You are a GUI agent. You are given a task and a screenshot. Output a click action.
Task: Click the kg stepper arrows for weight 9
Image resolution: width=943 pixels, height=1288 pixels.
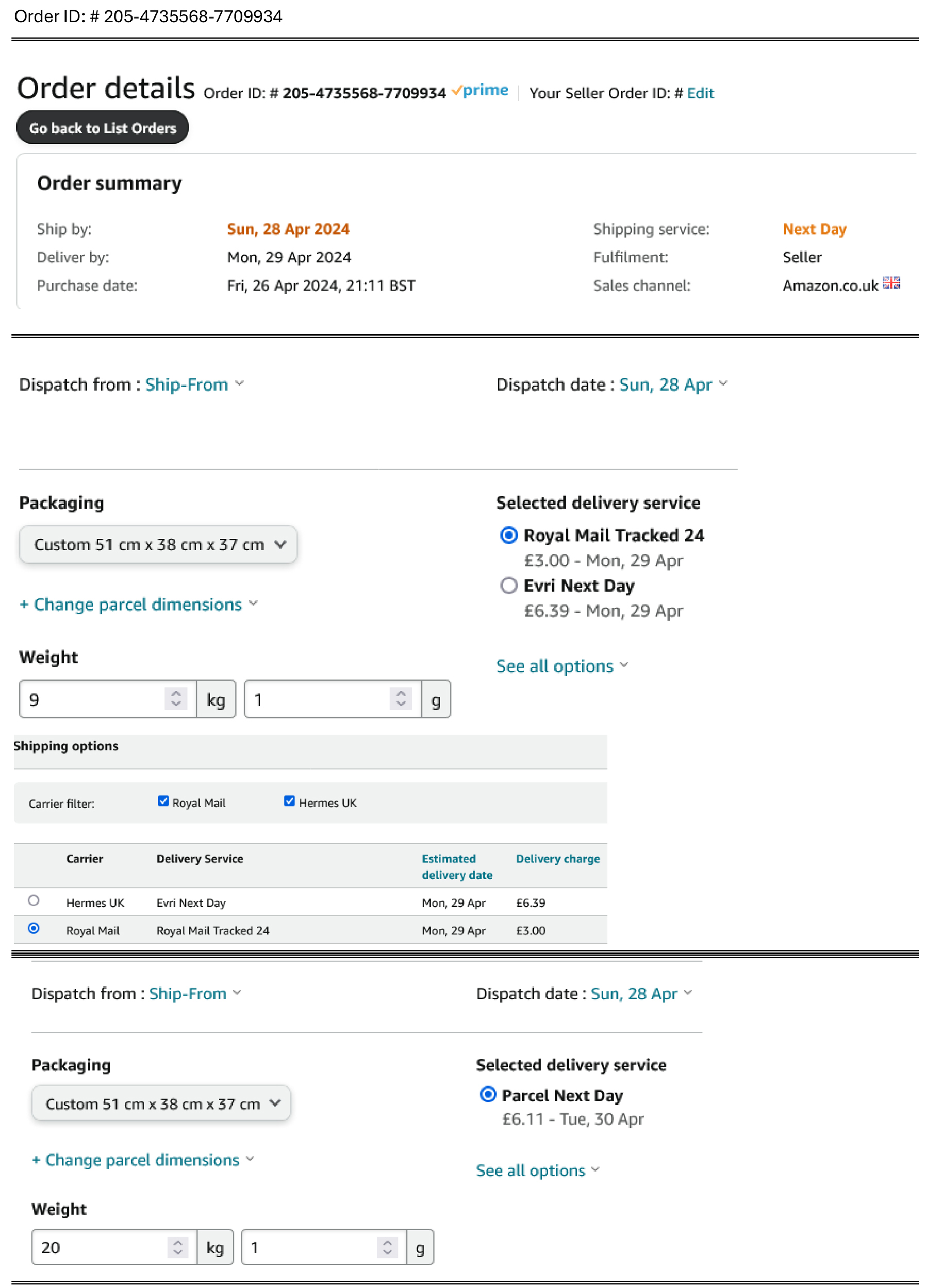tap(176, 698)
